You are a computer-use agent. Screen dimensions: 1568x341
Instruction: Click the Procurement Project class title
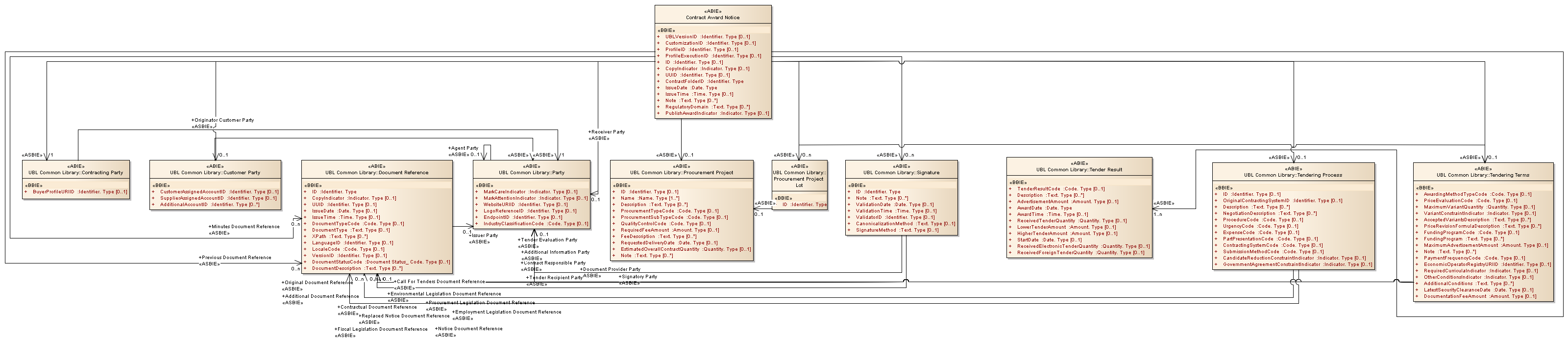coord(681,173)
